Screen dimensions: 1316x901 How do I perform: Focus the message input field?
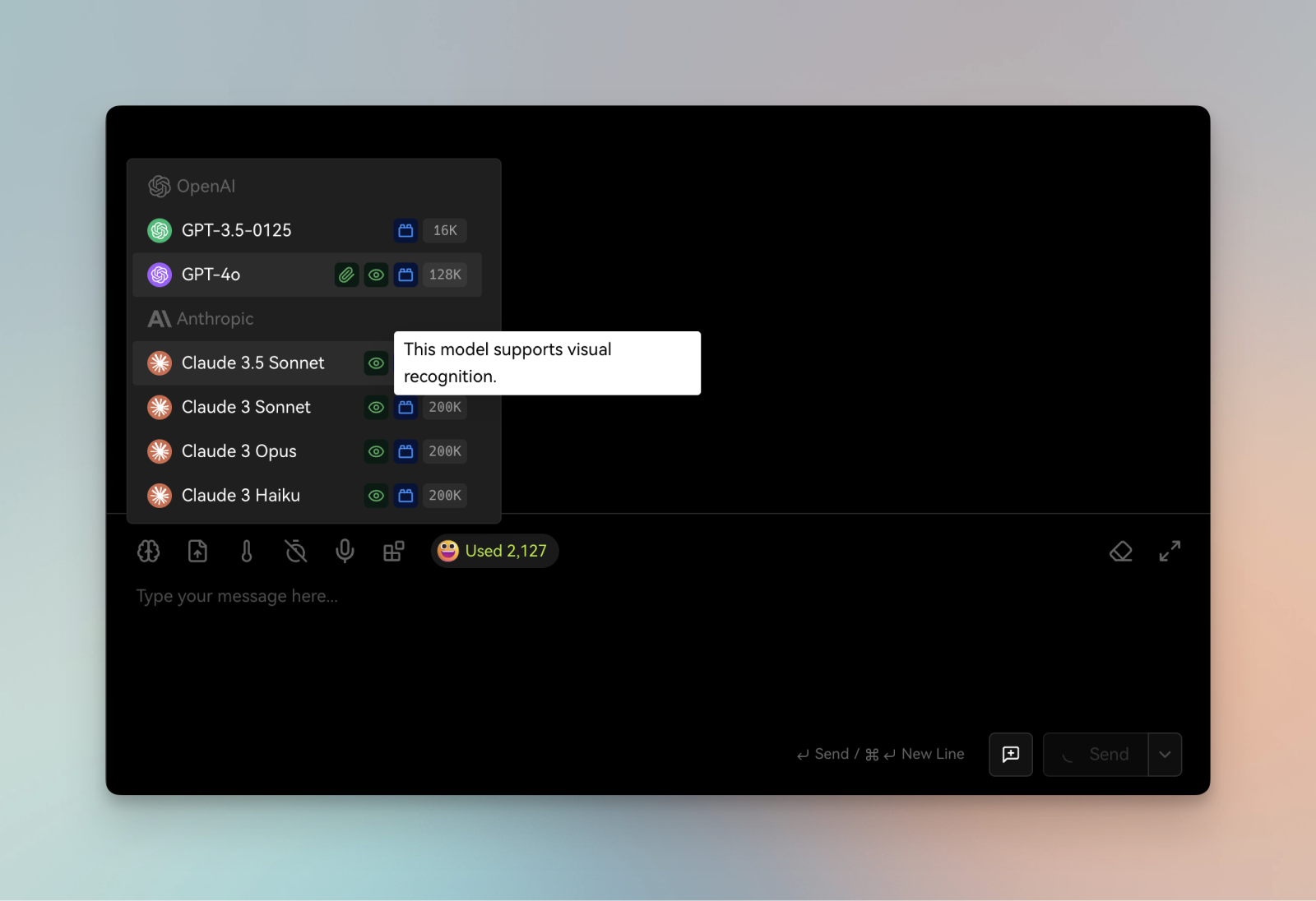[658, 649]
